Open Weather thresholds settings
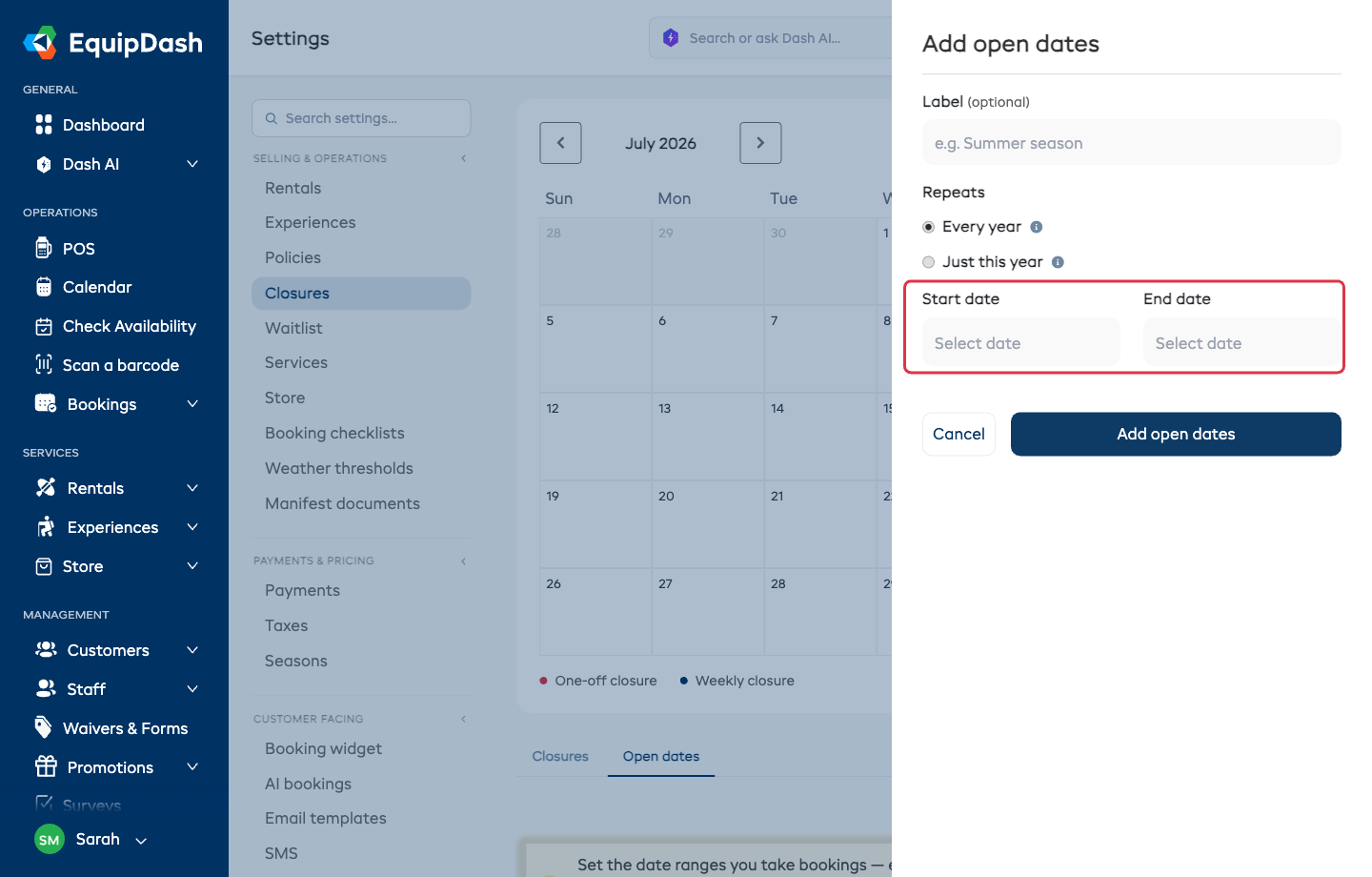The width and height of the screenshot is (1372, 877). tap(339, 468)
